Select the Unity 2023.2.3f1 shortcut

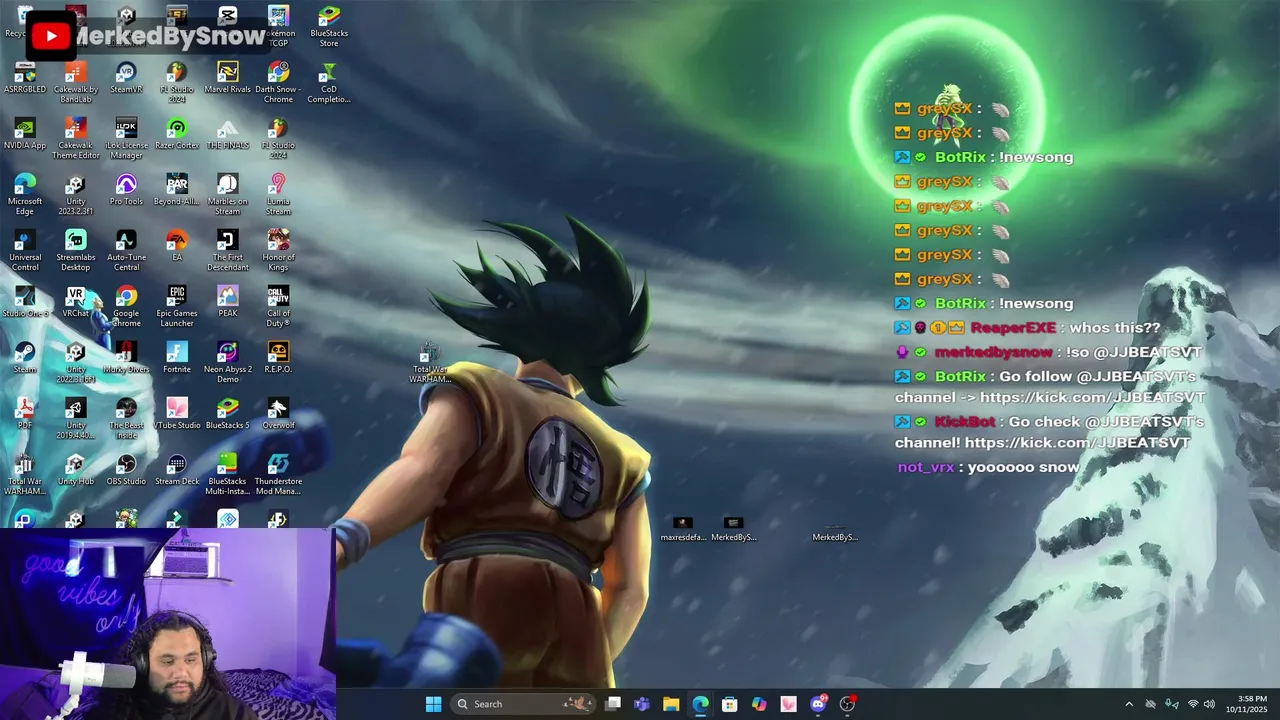tap(75, 194)
